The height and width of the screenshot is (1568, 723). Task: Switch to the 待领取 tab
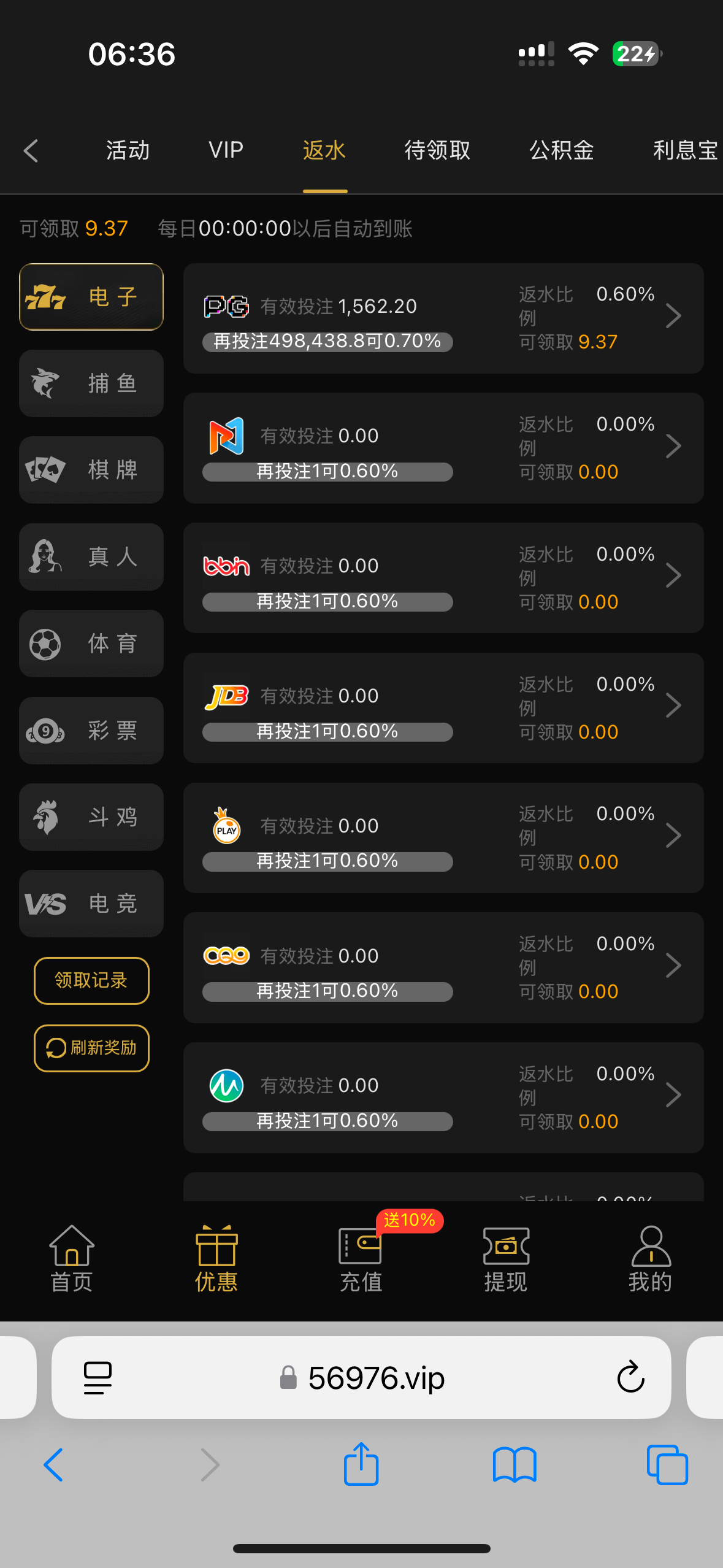[437, 150]
